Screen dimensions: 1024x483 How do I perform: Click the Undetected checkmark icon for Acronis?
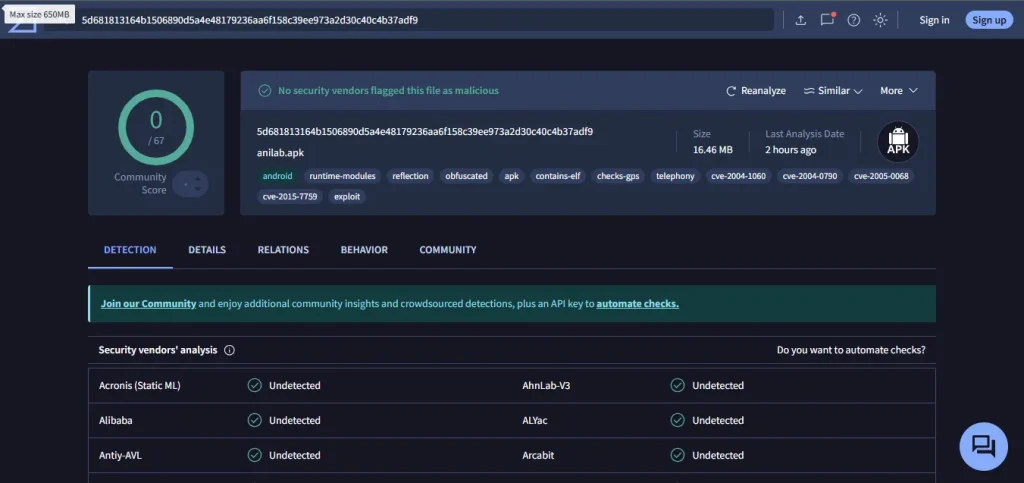[255, 386]
